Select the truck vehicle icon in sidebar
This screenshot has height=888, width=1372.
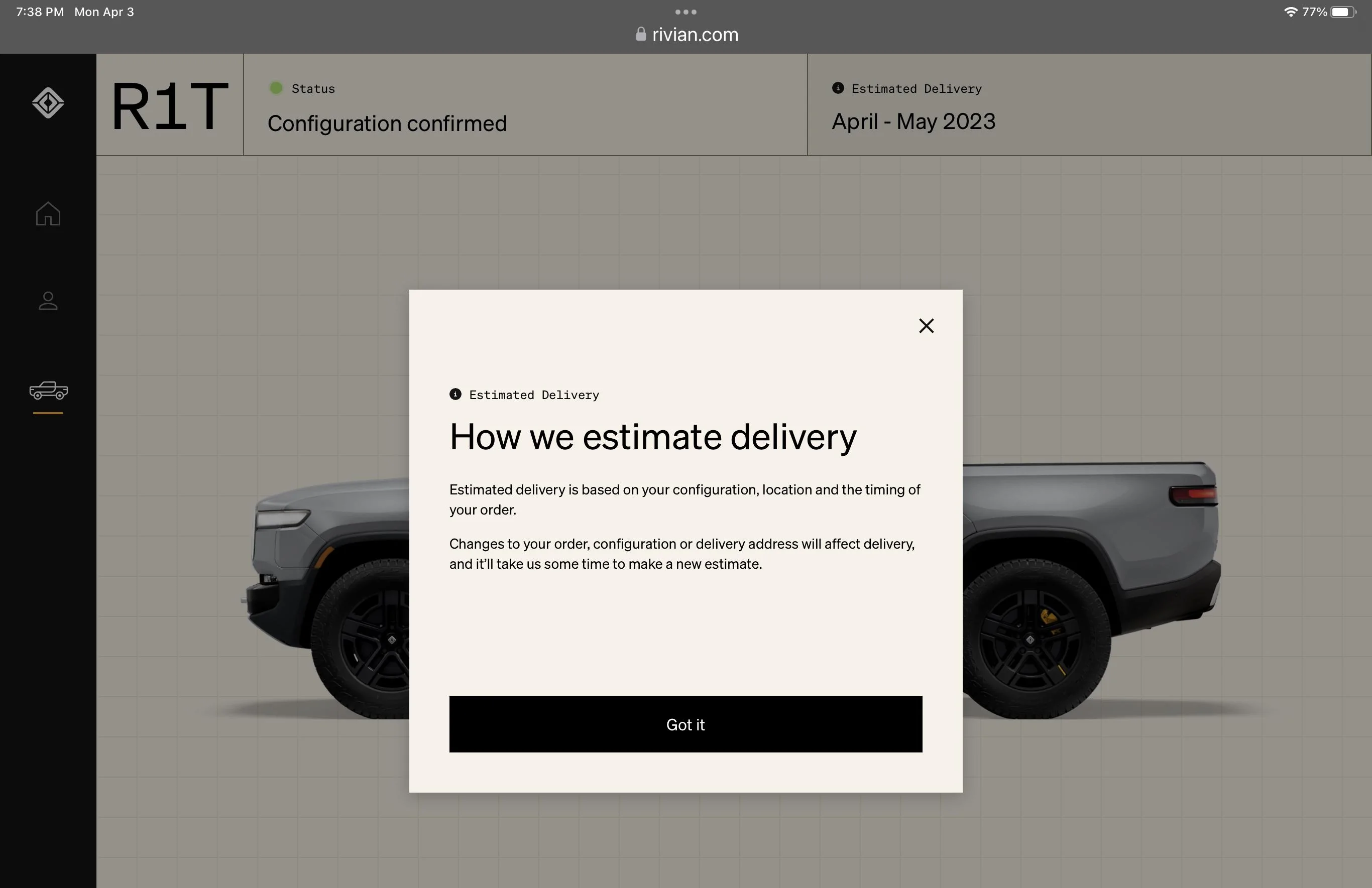click(48, 391)
